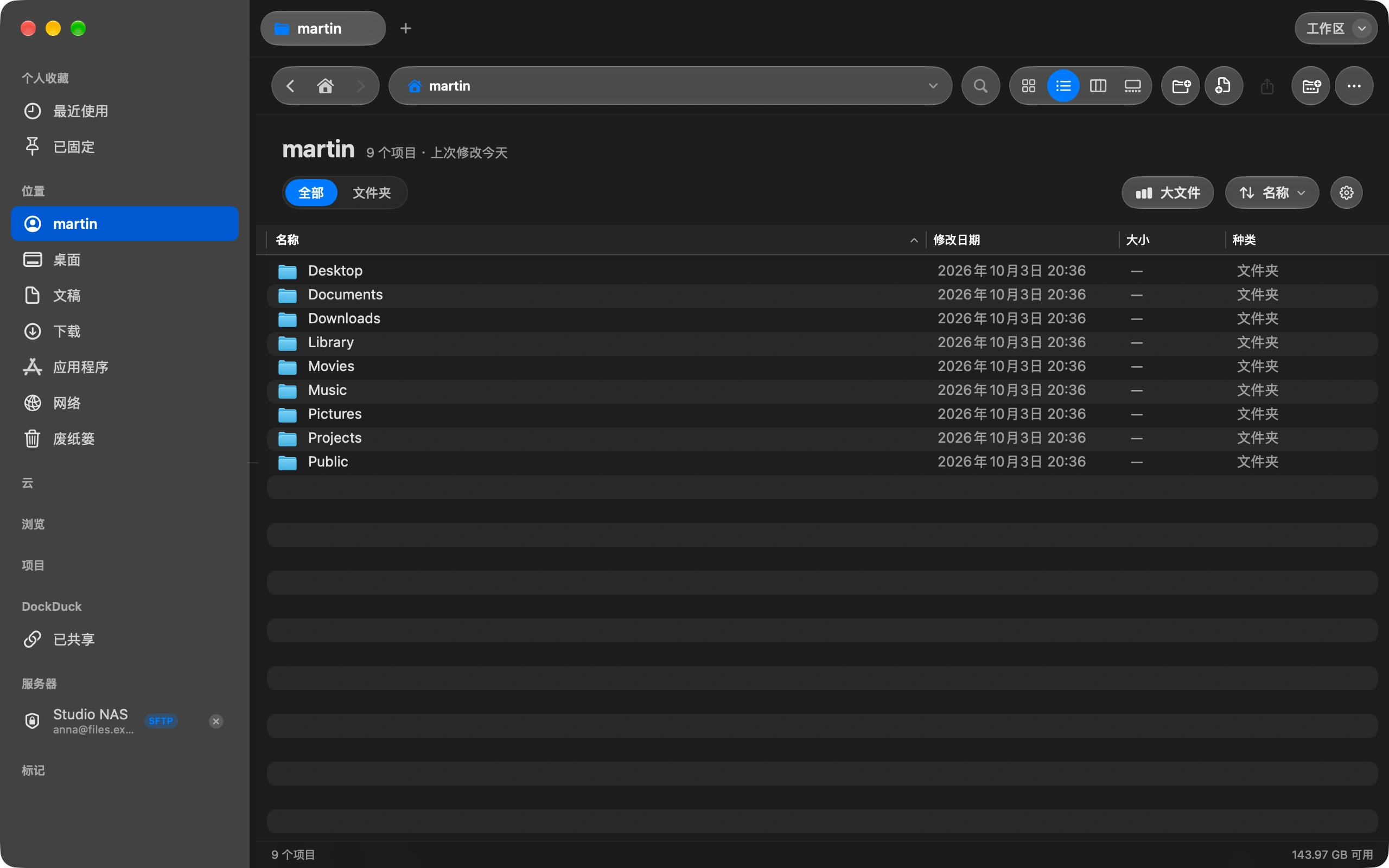The width and height of the screenshot is (1389, 868).
Task: Open 最近使用 in the sidebar
Action: 125,111
